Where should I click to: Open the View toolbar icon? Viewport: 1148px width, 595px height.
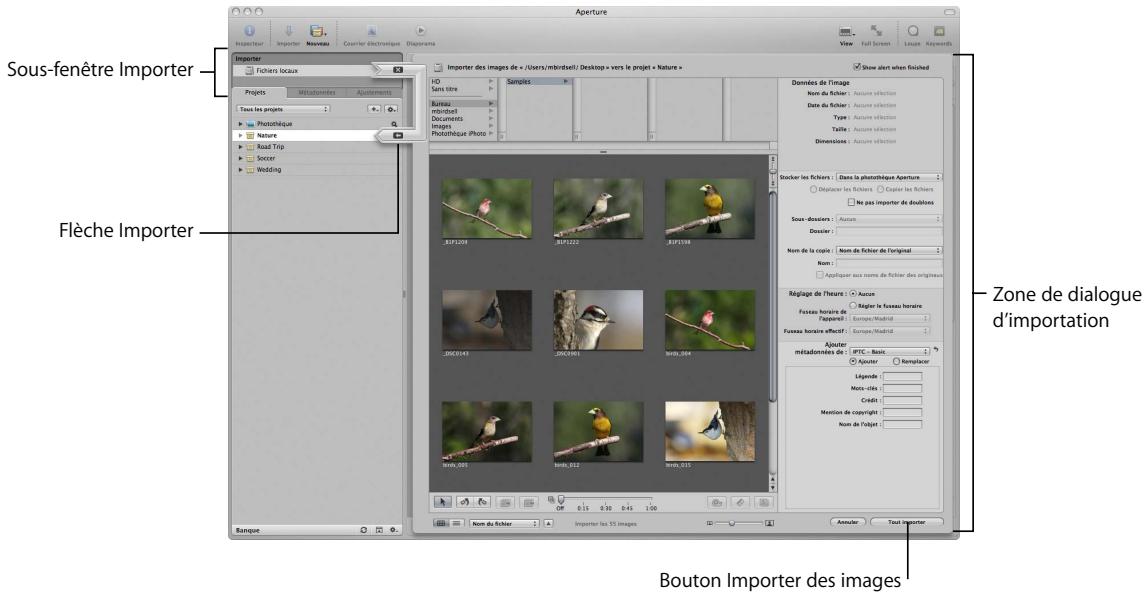(846, 32)
